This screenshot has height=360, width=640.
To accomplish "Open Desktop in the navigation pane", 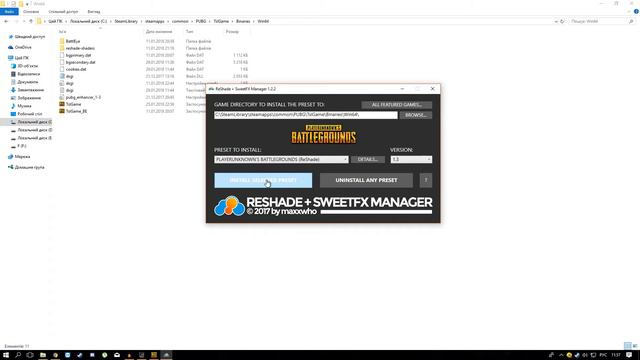I will tap(29, 114).
